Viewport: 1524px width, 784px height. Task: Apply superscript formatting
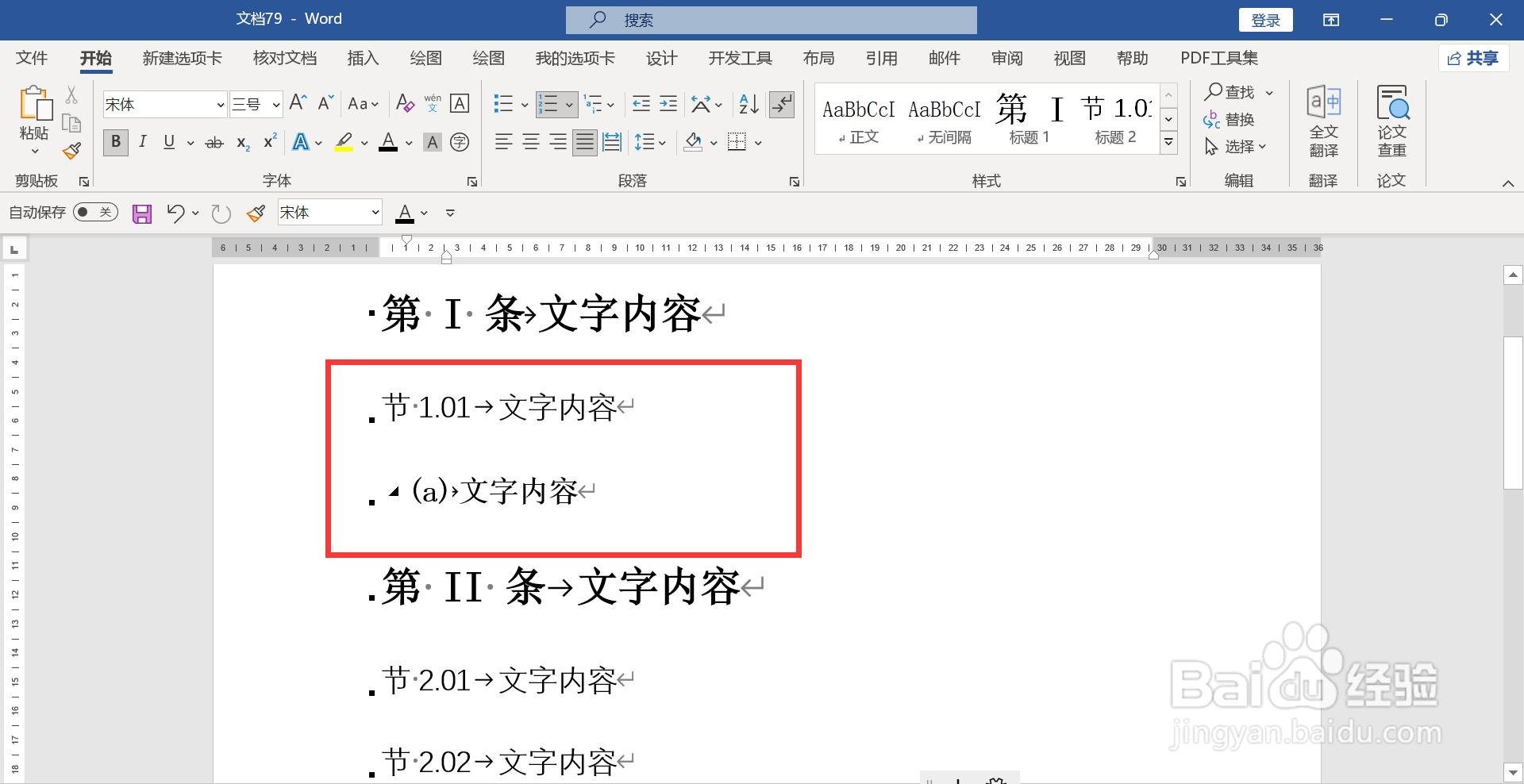pyautogui.click(x=270, y=142)
